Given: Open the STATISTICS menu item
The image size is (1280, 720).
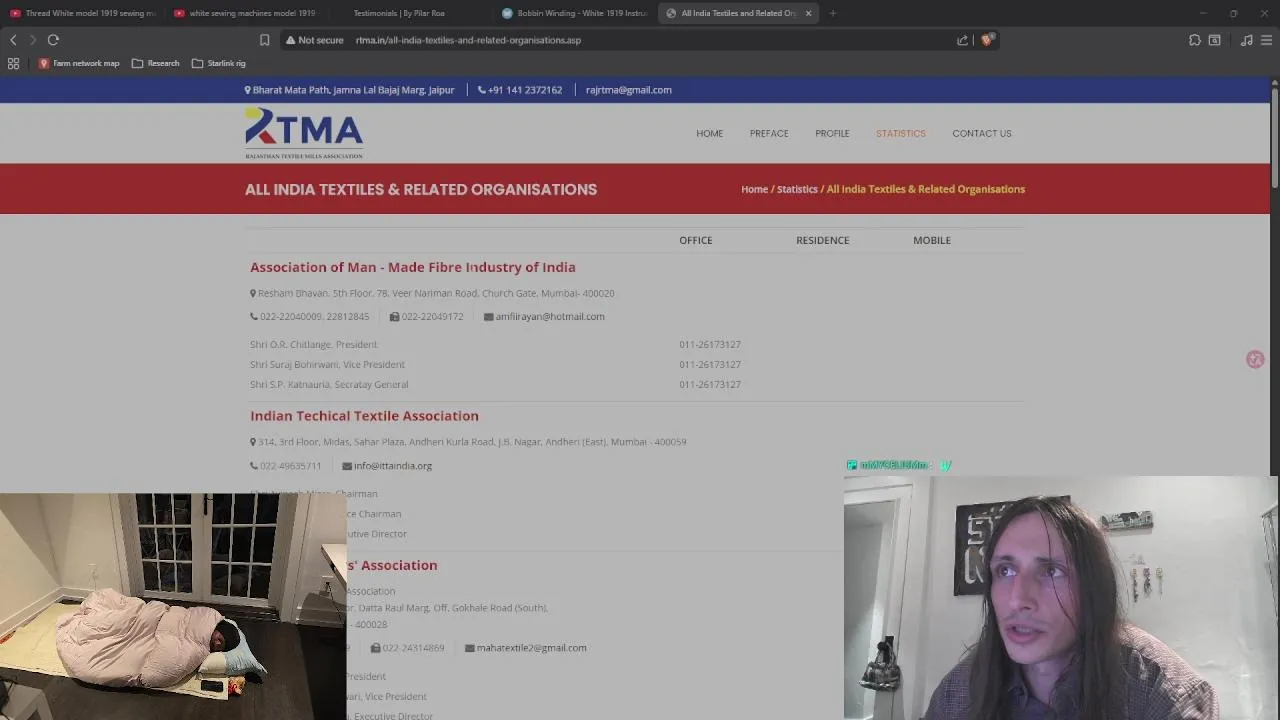Looking at the screenshot, I should 901,133.
